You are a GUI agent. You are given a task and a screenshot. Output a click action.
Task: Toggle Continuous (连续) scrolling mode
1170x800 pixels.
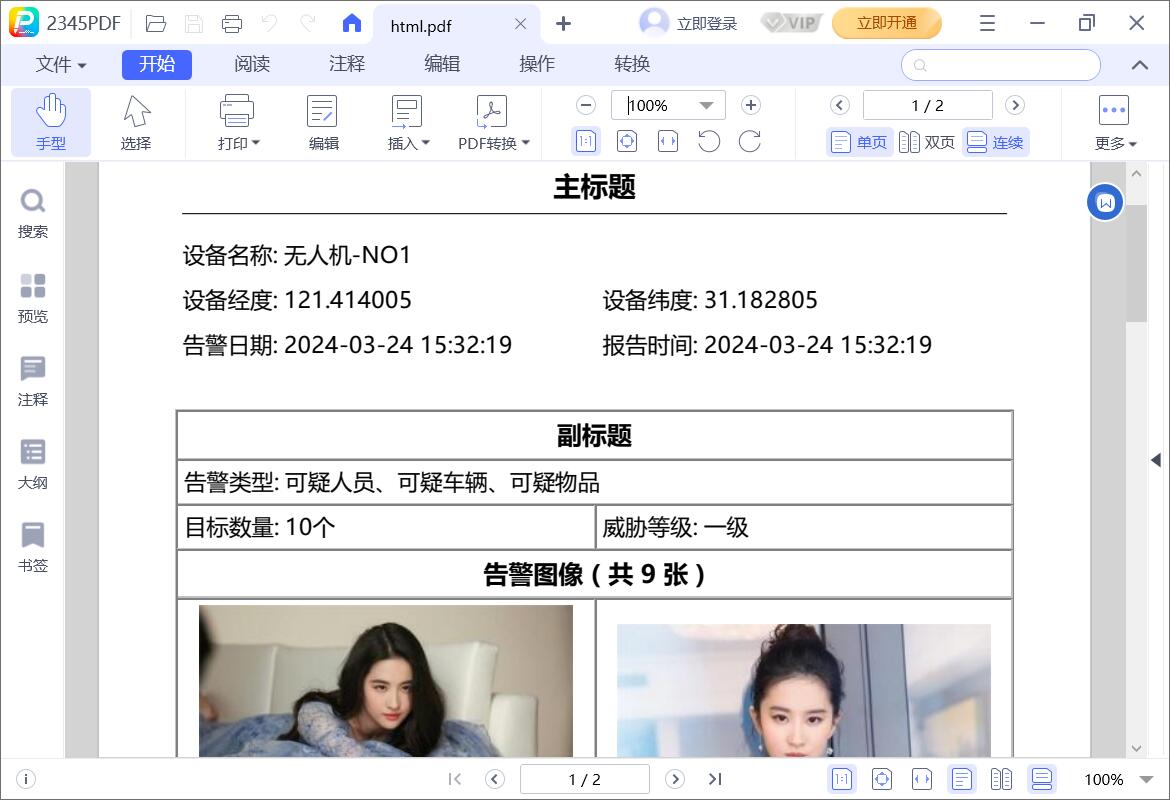pos(996,142)
